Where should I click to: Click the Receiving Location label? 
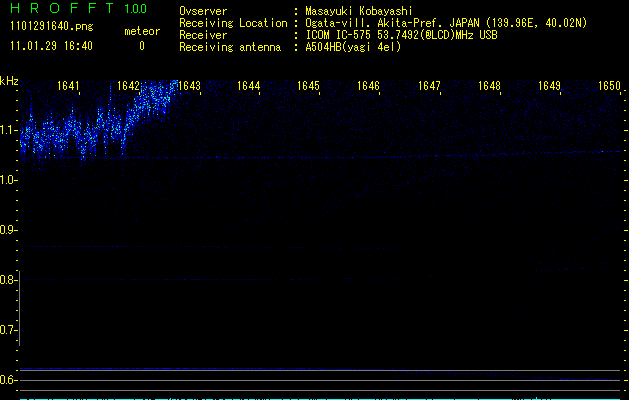coord(233,23)
